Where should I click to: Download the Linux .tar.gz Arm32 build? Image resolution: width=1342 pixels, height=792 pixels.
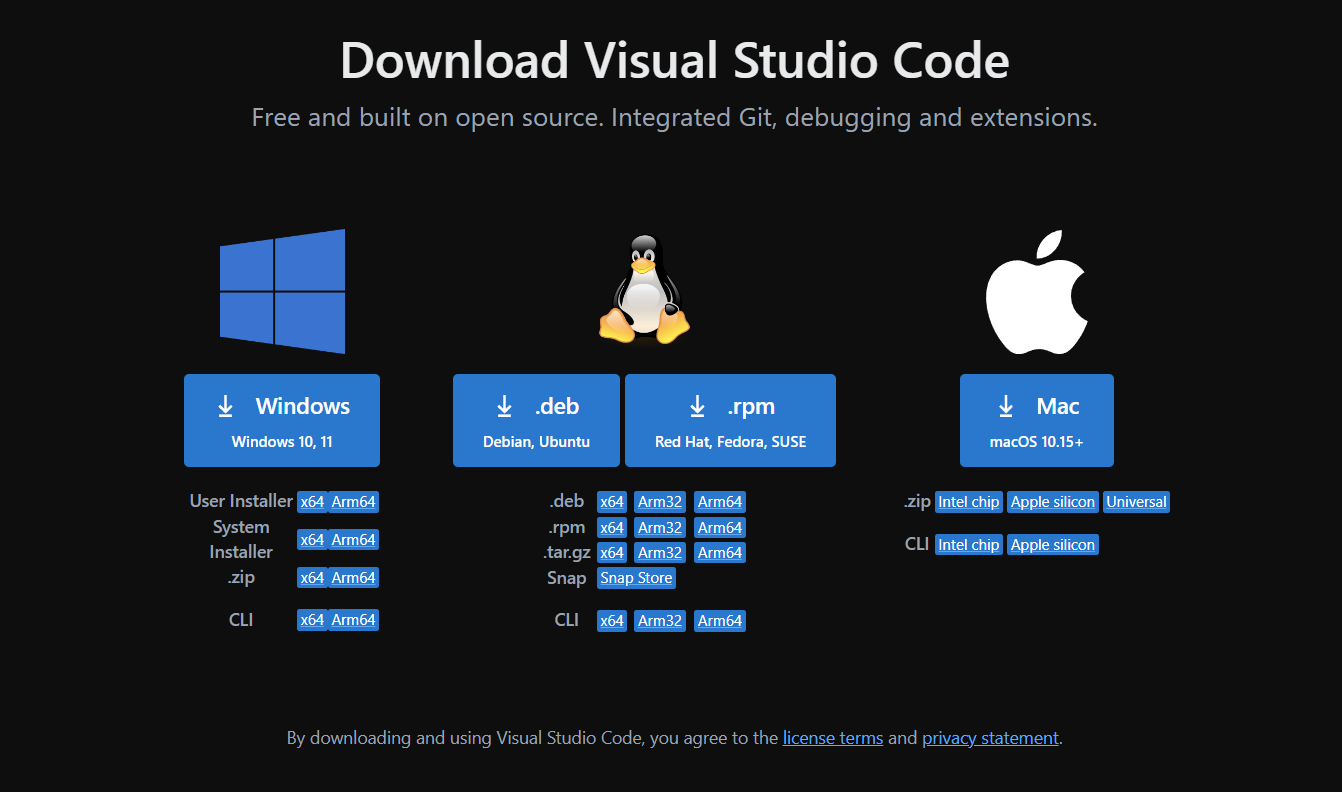coord(659,552)
